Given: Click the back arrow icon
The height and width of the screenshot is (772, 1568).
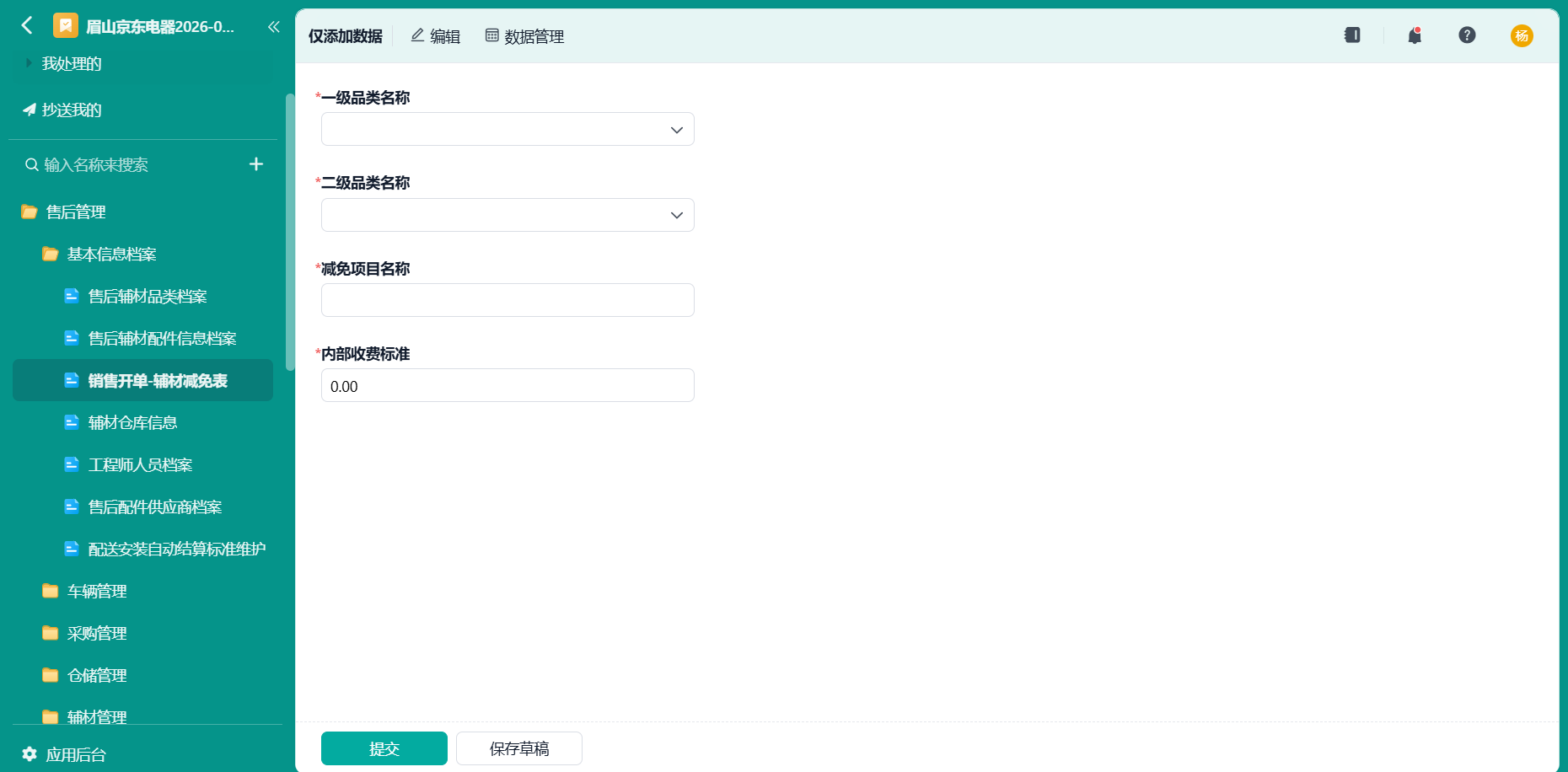Looking at the screenshot, I should (x=27, y=26).
